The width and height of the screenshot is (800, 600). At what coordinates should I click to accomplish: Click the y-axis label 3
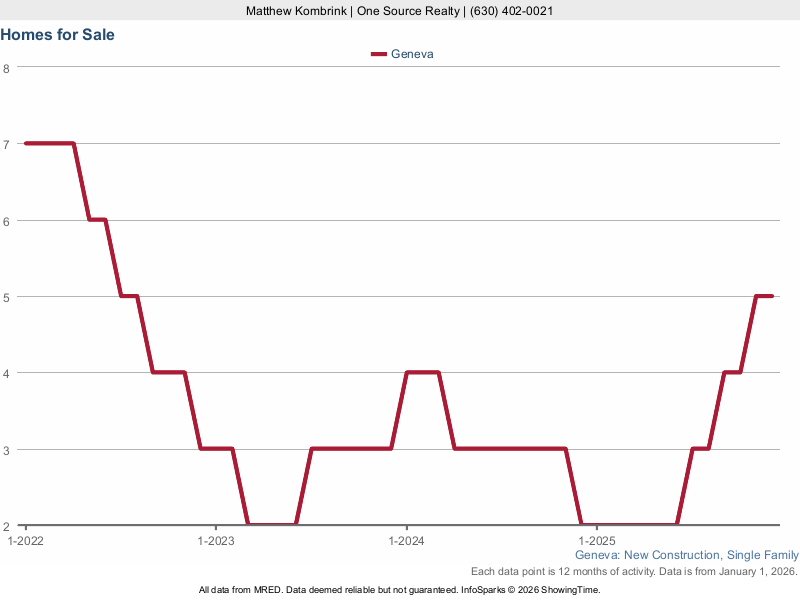[6, 450]
